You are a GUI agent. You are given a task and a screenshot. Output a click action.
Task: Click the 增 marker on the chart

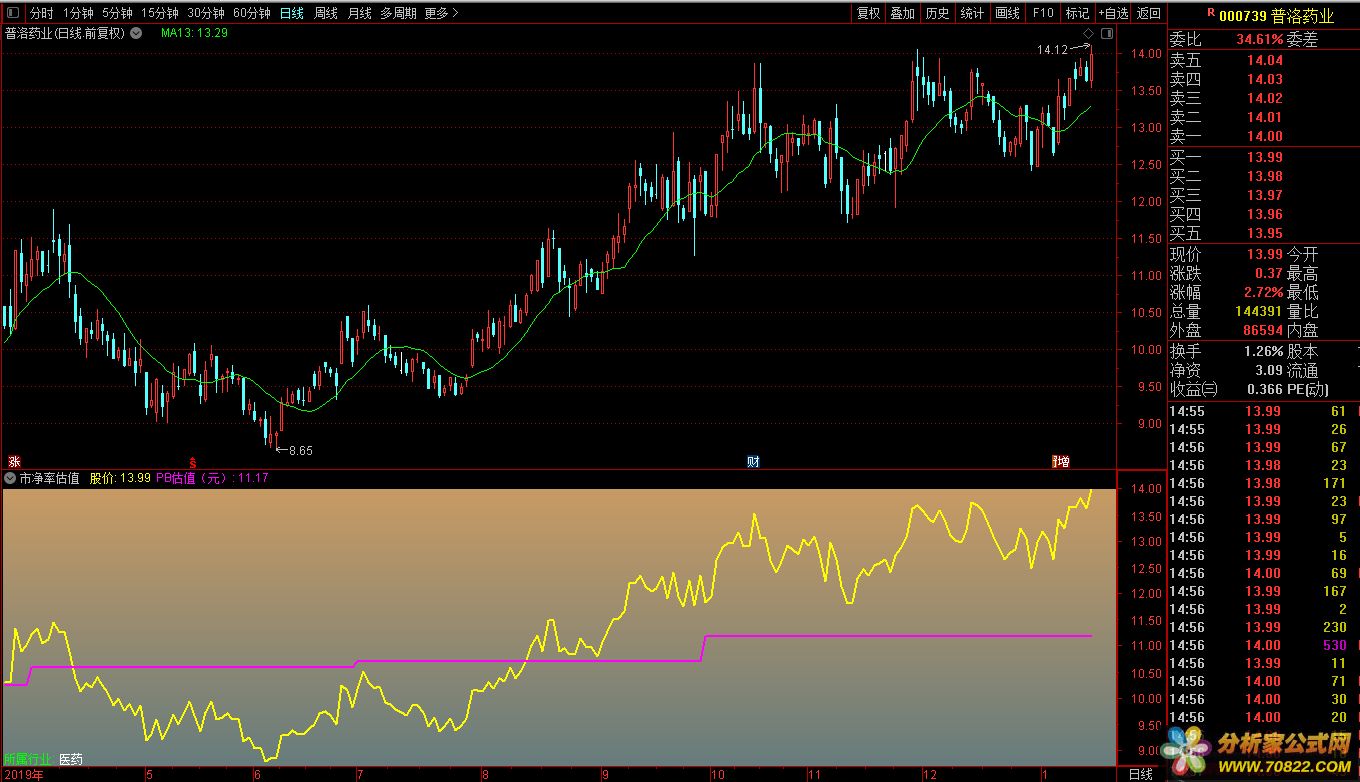(x=1061, y=461)
